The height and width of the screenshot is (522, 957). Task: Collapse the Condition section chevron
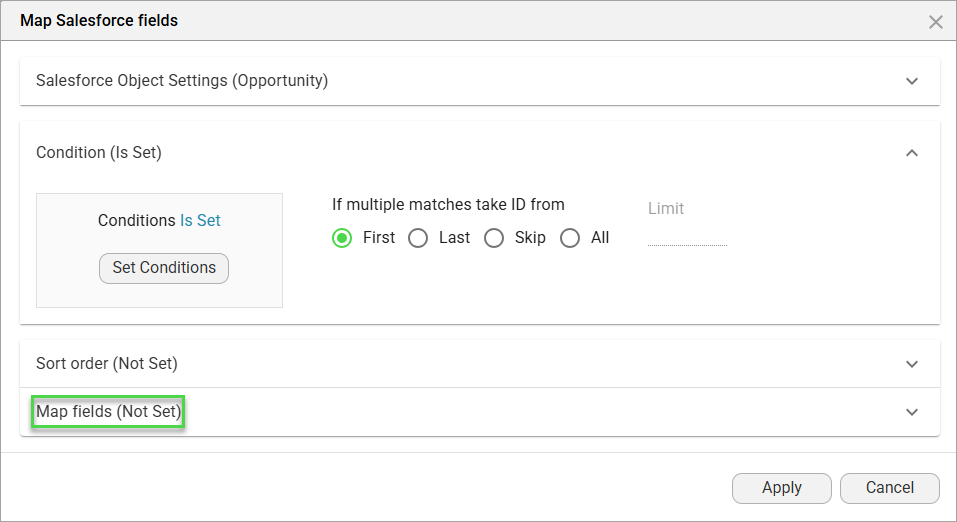pyautogui.click(x=911, y=153)
